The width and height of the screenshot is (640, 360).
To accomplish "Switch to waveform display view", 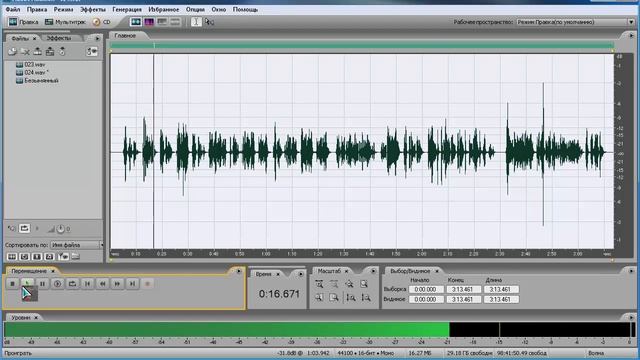I will 136,22.
